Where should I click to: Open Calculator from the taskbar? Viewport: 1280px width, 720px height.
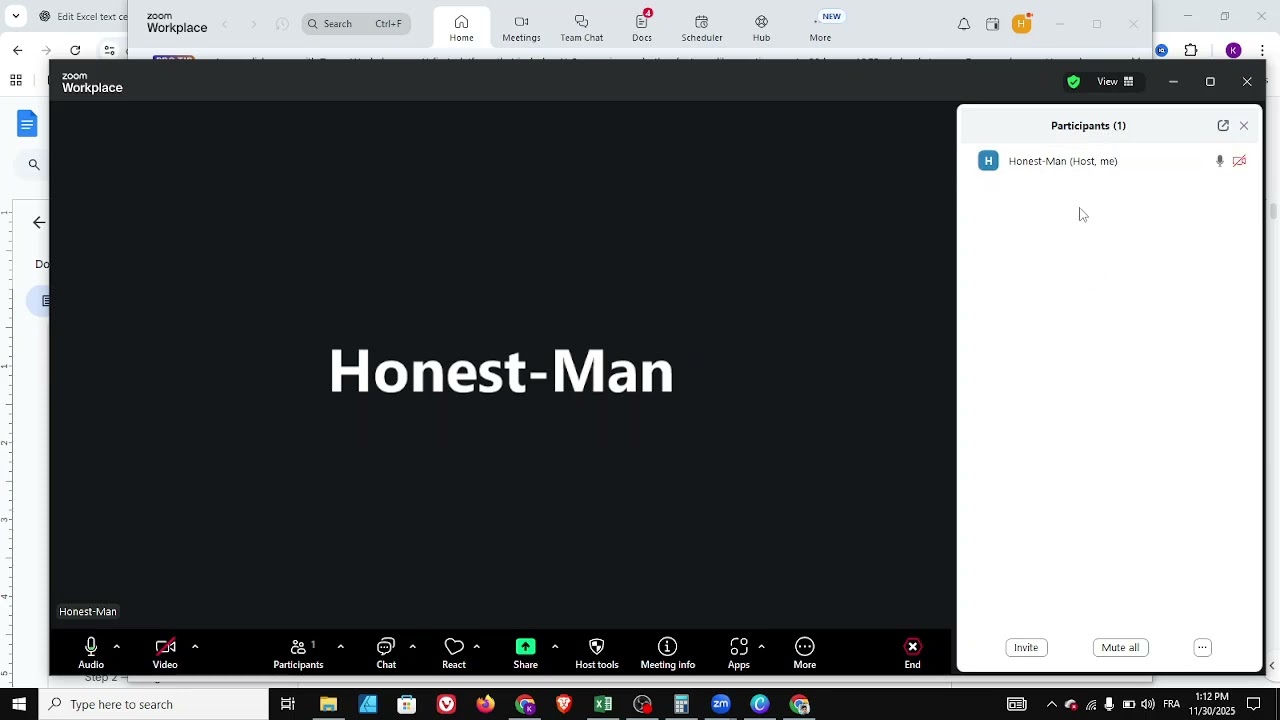click(681, 704)
